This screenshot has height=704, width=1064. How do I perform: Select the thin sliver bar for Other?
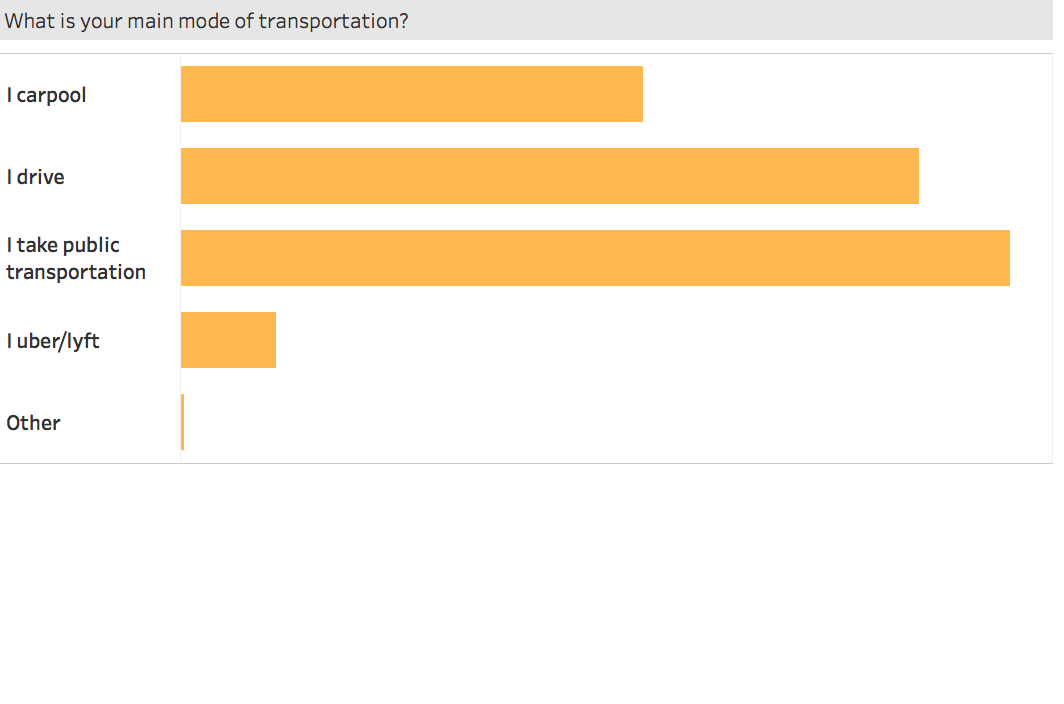(183, 422)
